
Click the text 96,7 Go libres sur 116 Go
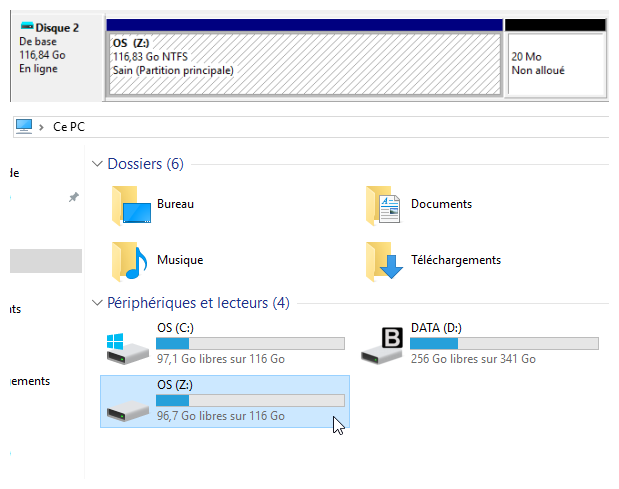221,416
